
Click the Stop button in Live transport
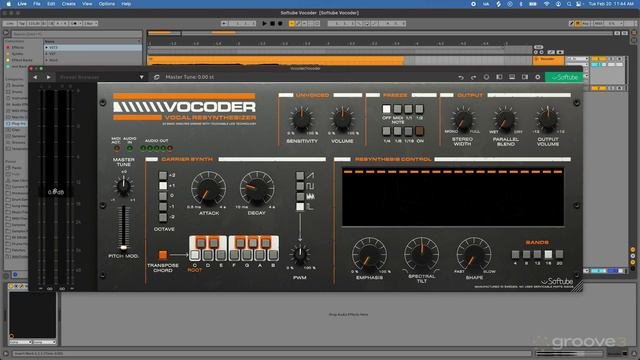[x=272, y=24]
